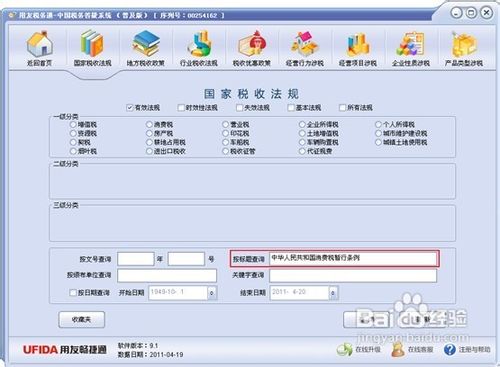Click the 在线升级 online upgrade icon

click(345, 349)
